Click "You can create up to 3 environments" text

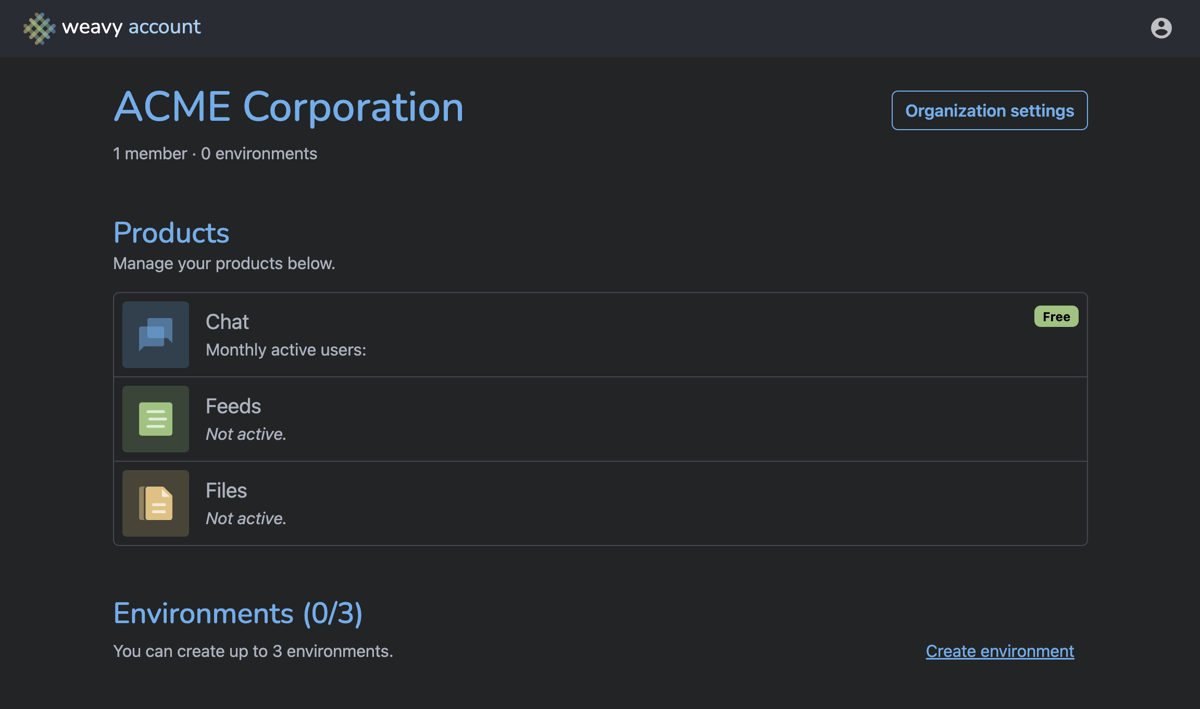(253, 651)
